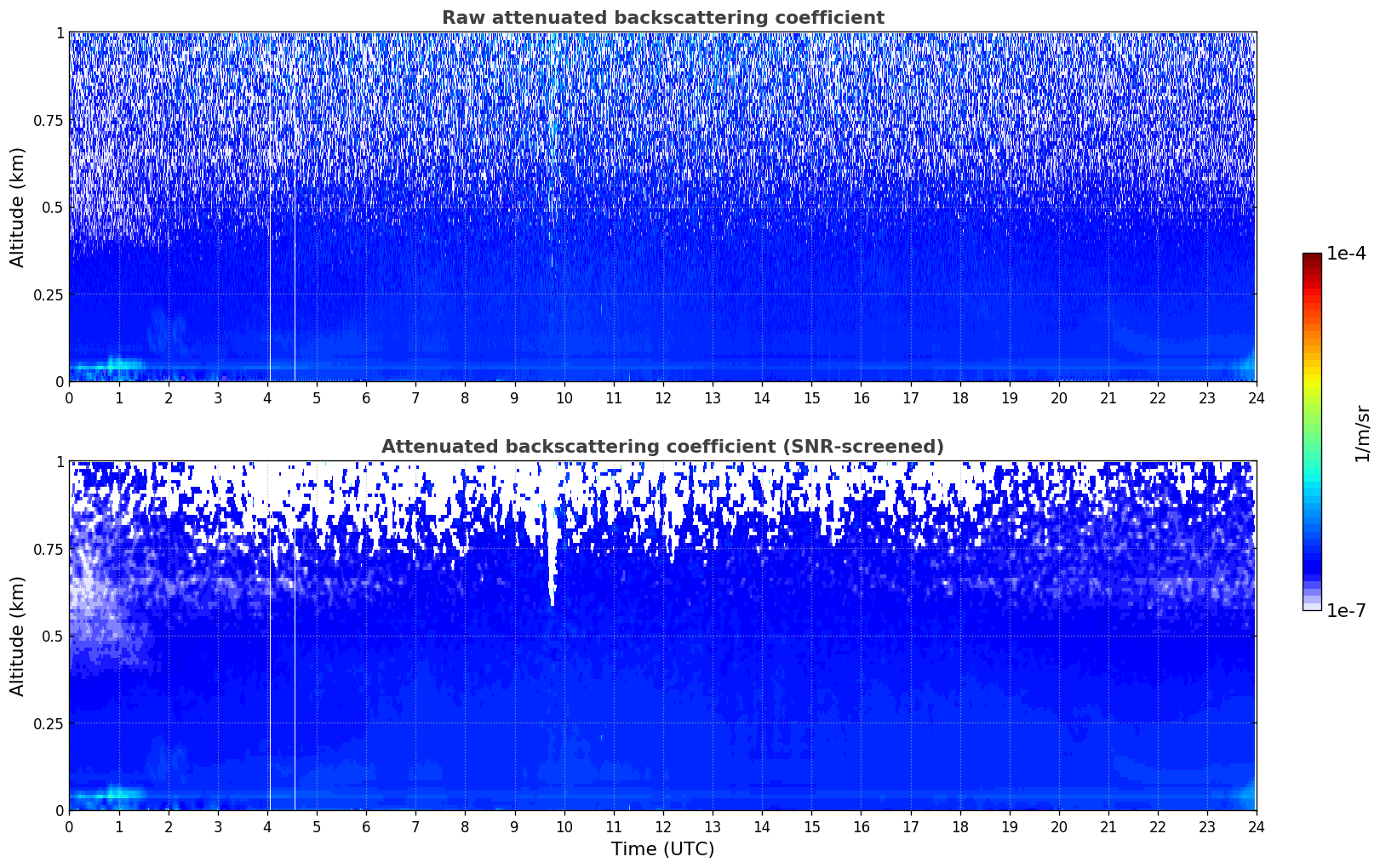Click the 0.75 altitude tick of the raw plot
1380x868 pixels.
pyautogui.click(x=49, y=120)
